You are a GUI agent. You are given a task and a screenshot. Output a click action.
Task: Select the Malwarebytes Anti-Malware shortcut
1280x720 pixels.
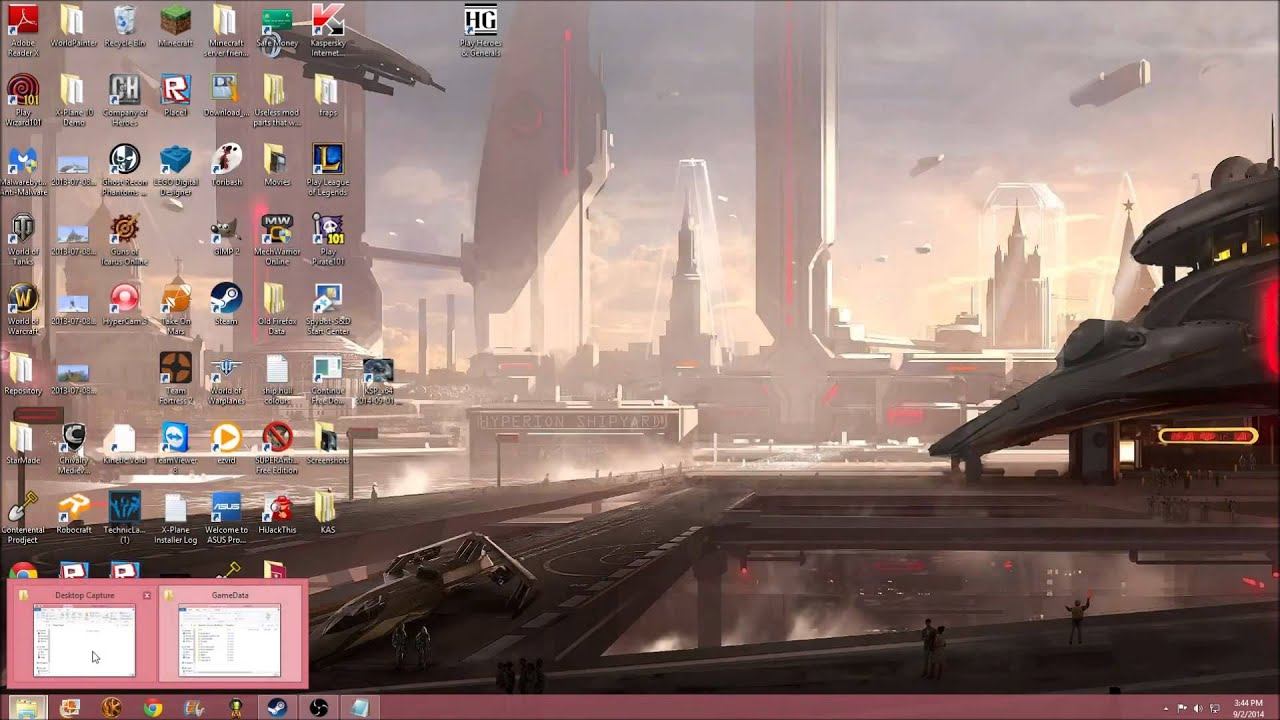pyautogui.click(x=23, y=170)
